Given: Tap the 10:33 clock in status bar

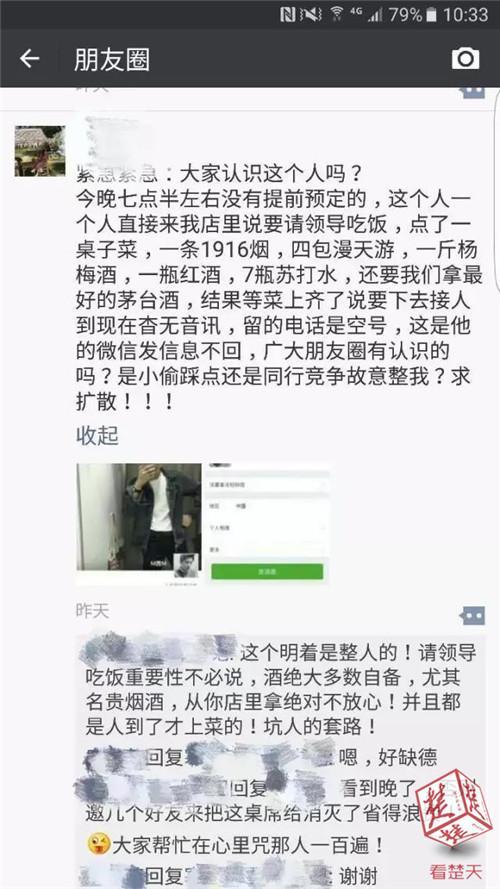Looking at the screenshot, I should [x=465, y=14].
